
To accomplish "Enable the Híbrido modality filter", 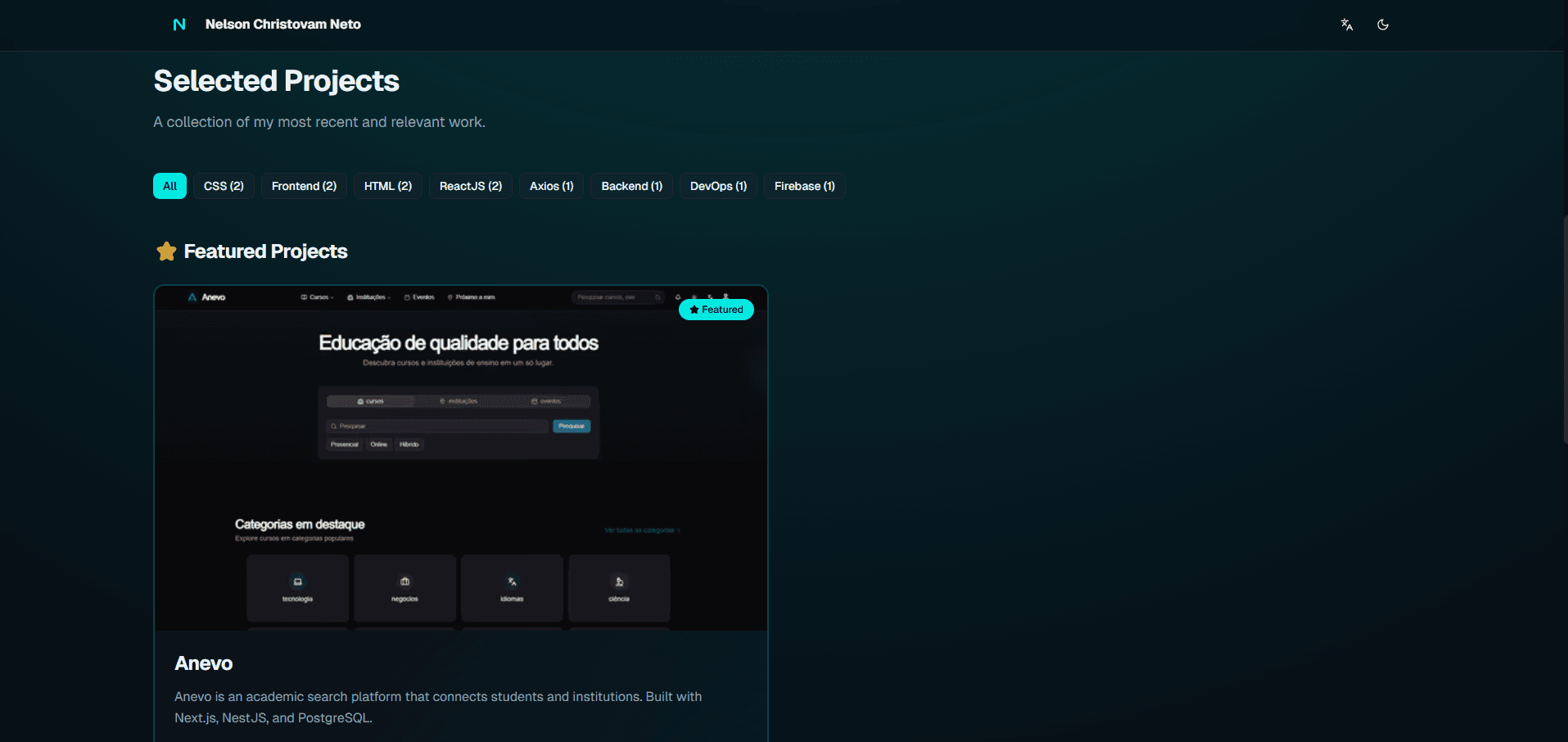I will [409, 444].
